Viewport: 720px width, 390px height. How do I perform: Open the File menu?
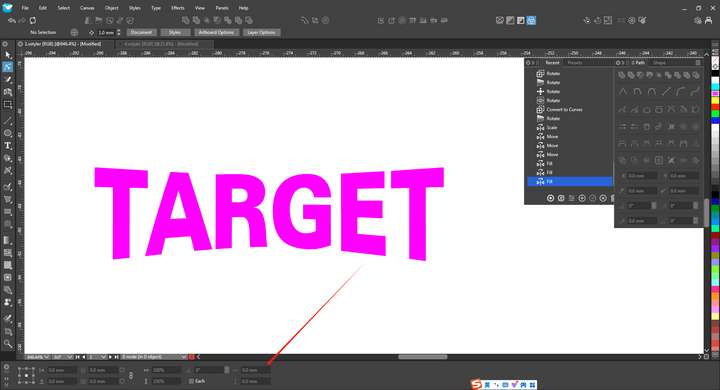point(25,8)
